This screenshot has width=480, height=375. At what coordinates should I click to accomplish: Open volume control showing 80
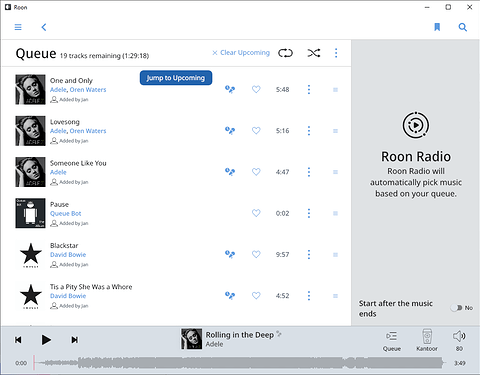pos(459,340)
